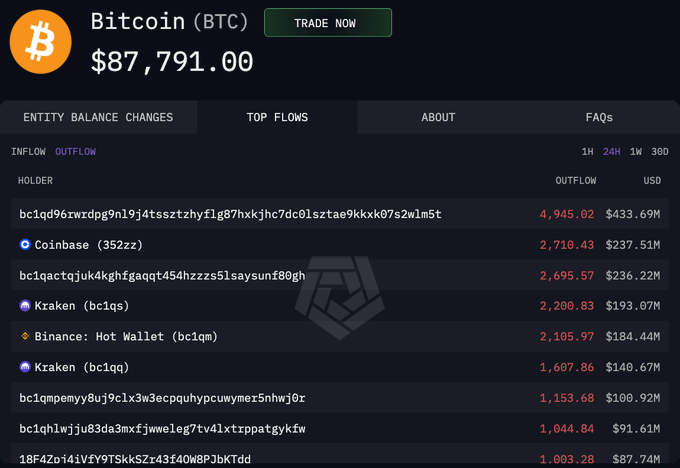
Task: Click the orange Bitcoin logo icon
Action: [41, 41]
